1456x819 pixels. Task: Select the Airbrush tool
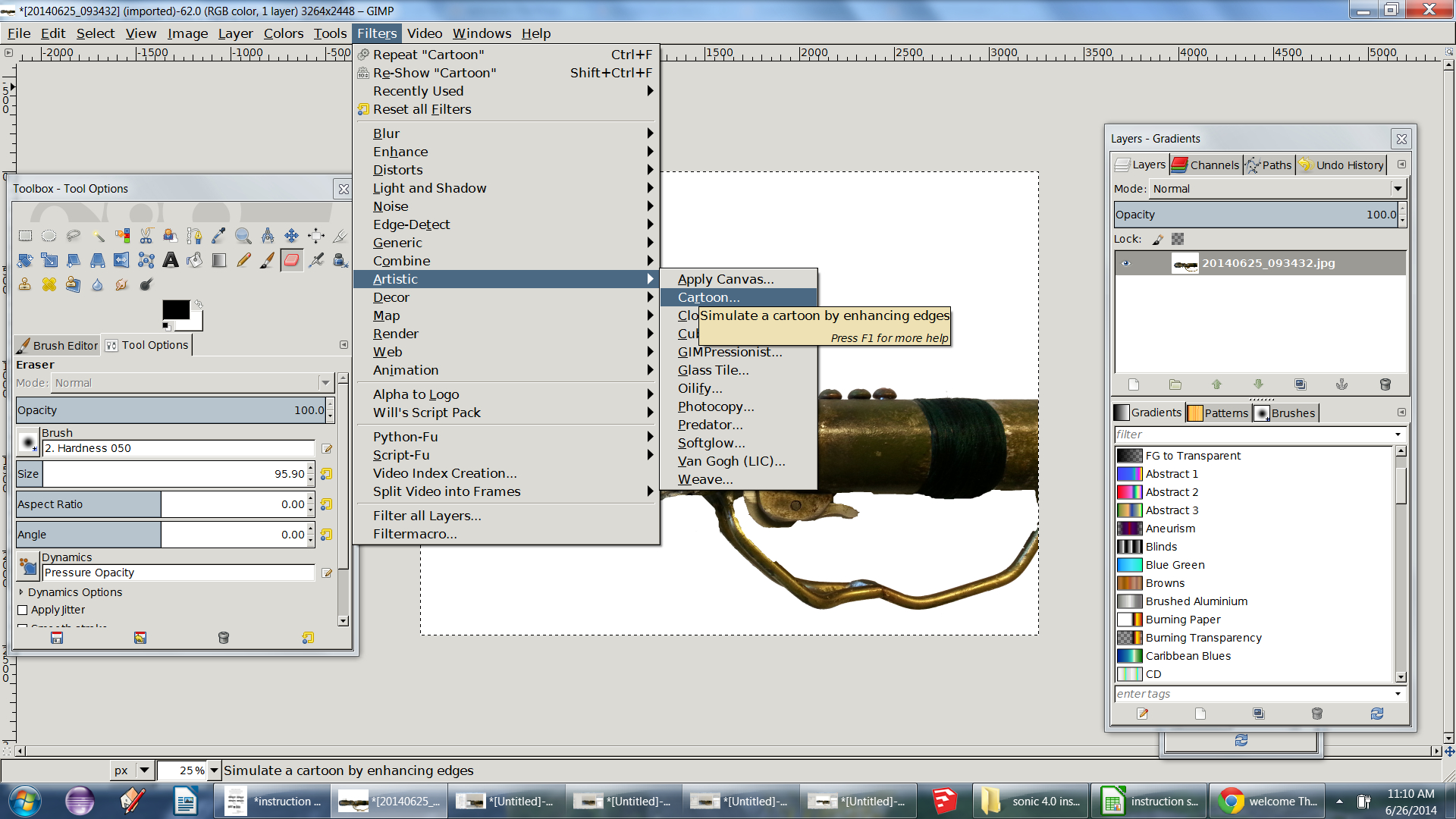tap(316, 260)
